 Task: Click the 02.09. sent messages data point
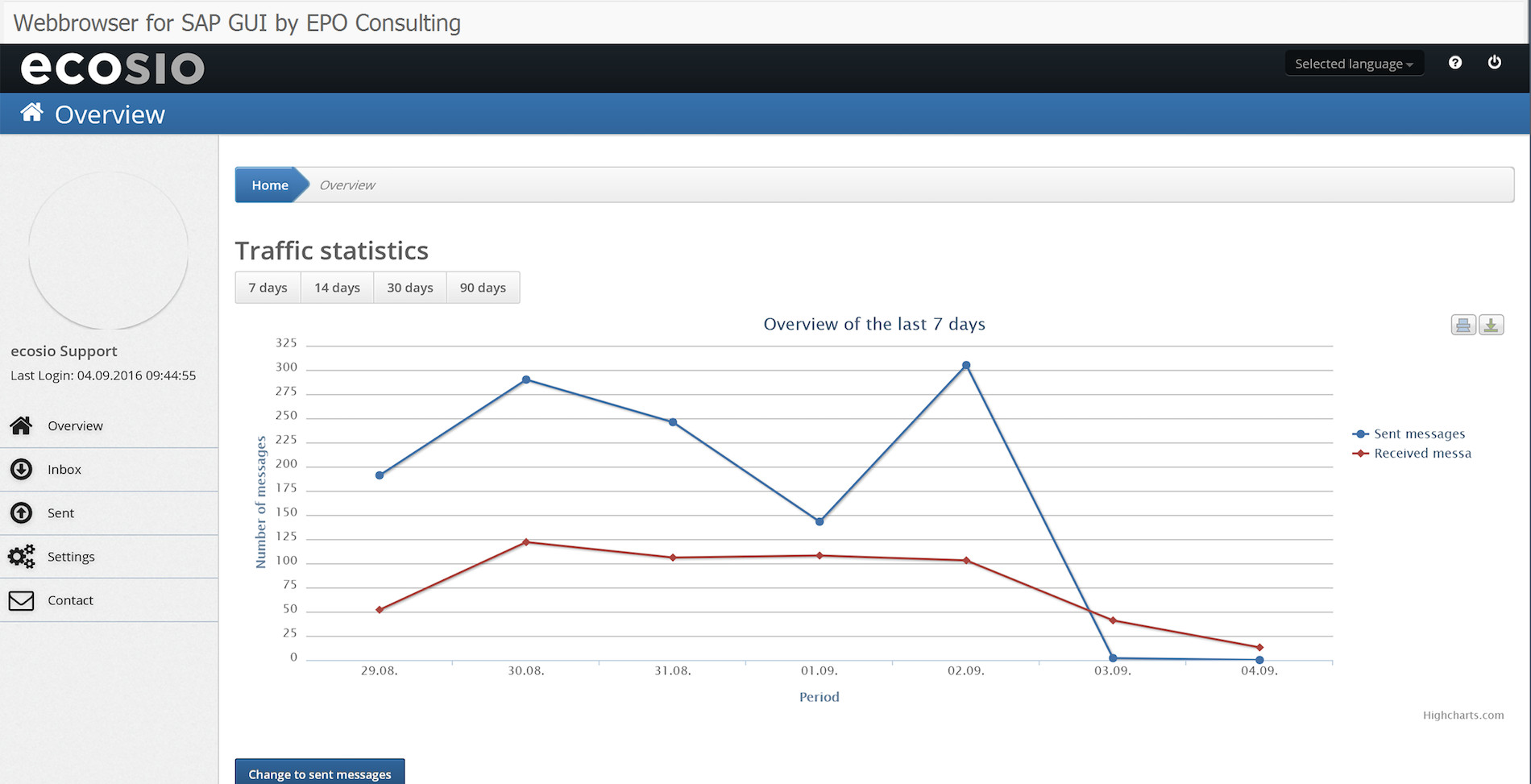(965, 366)
